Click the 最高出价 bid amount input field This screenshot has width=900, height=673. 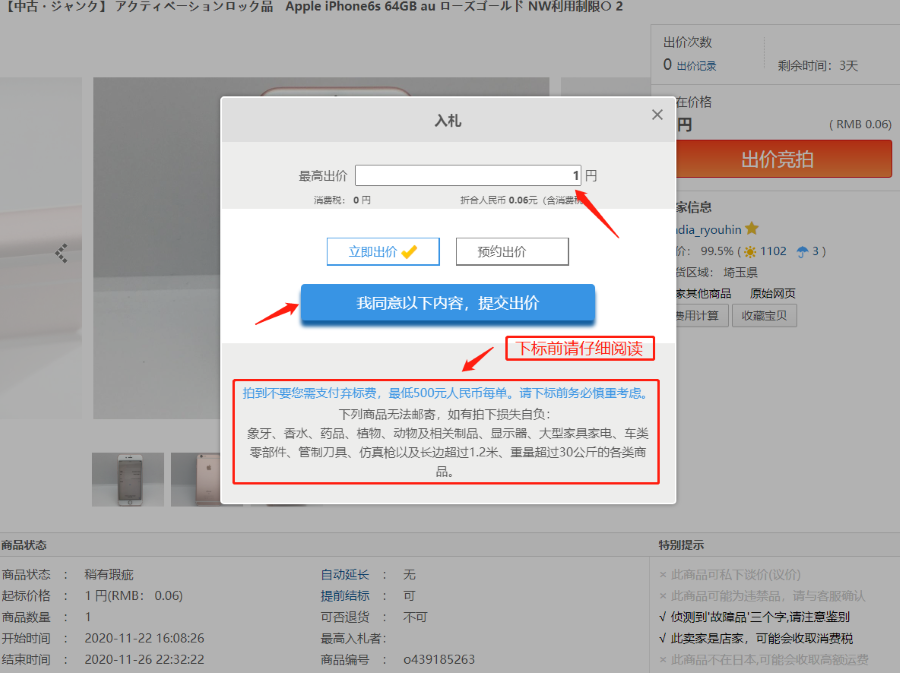467,173
